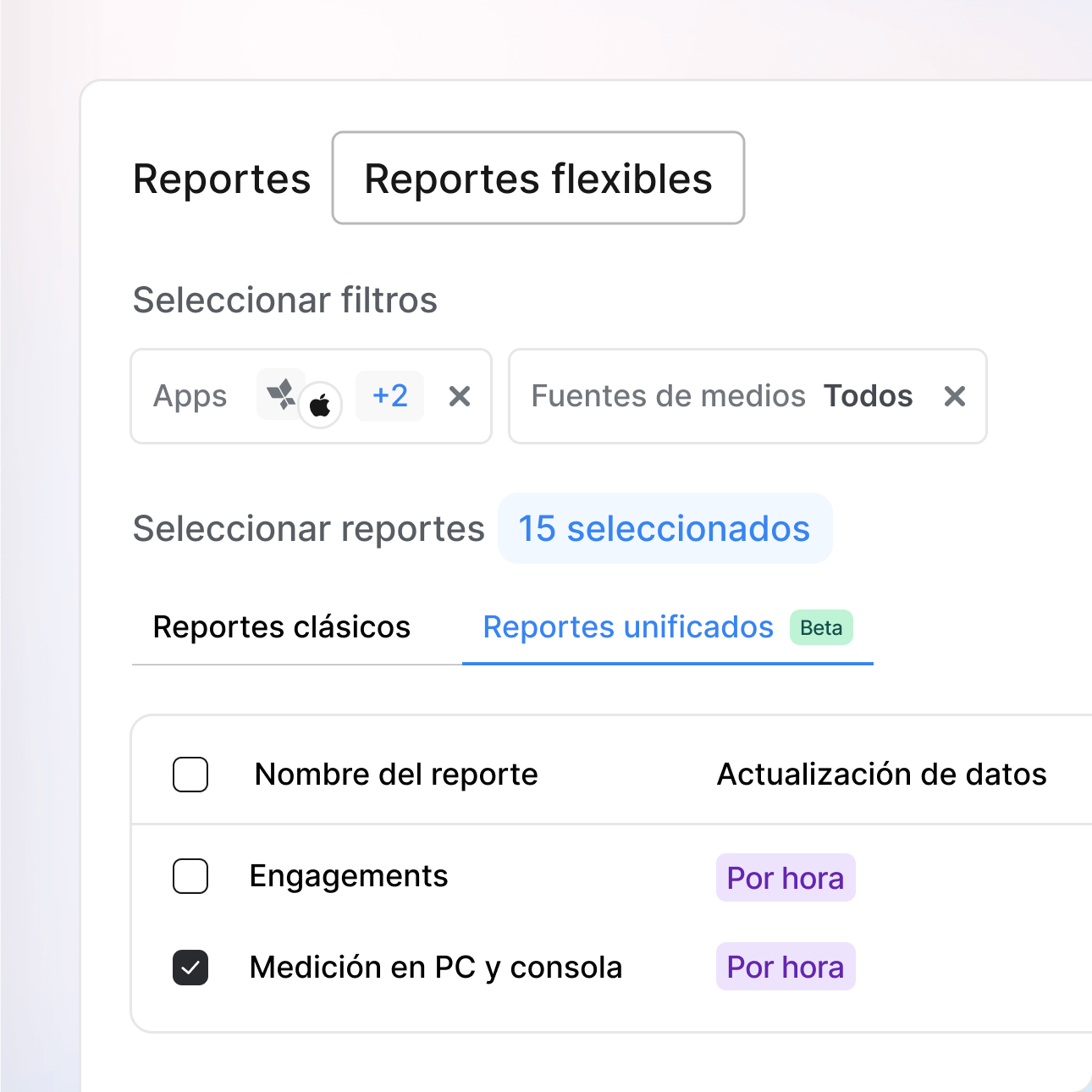Toggle the select-all checkbox in the table header
The height and width of the screenshot is (1092, 1092).
[x=190, y=774]
